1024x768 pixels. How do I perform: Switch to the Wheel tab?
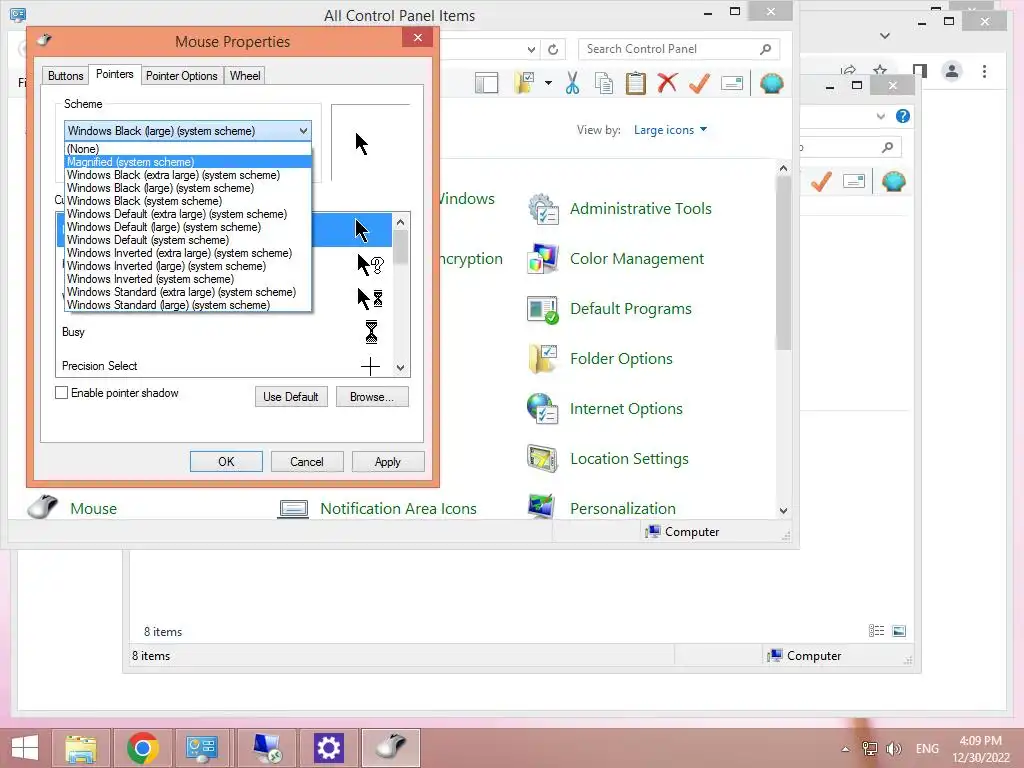click(x=245, y=76)
